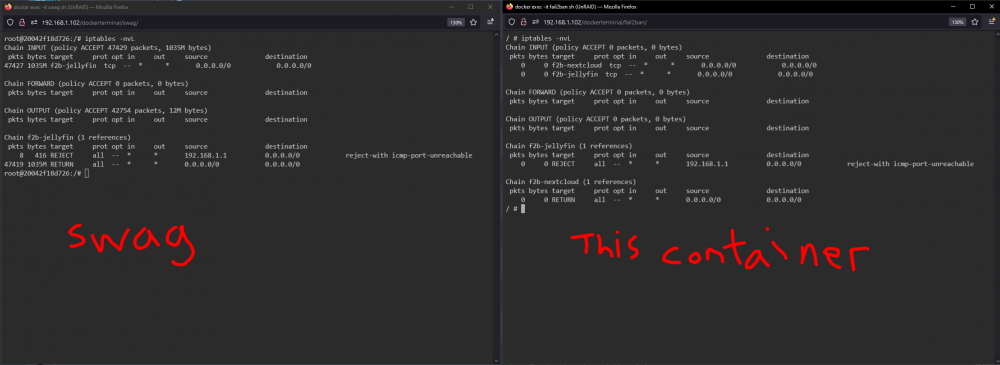Screen dimensions: 1000x365
Task: Click the tracking protection shield in swag window
Action: click(10, 22)
